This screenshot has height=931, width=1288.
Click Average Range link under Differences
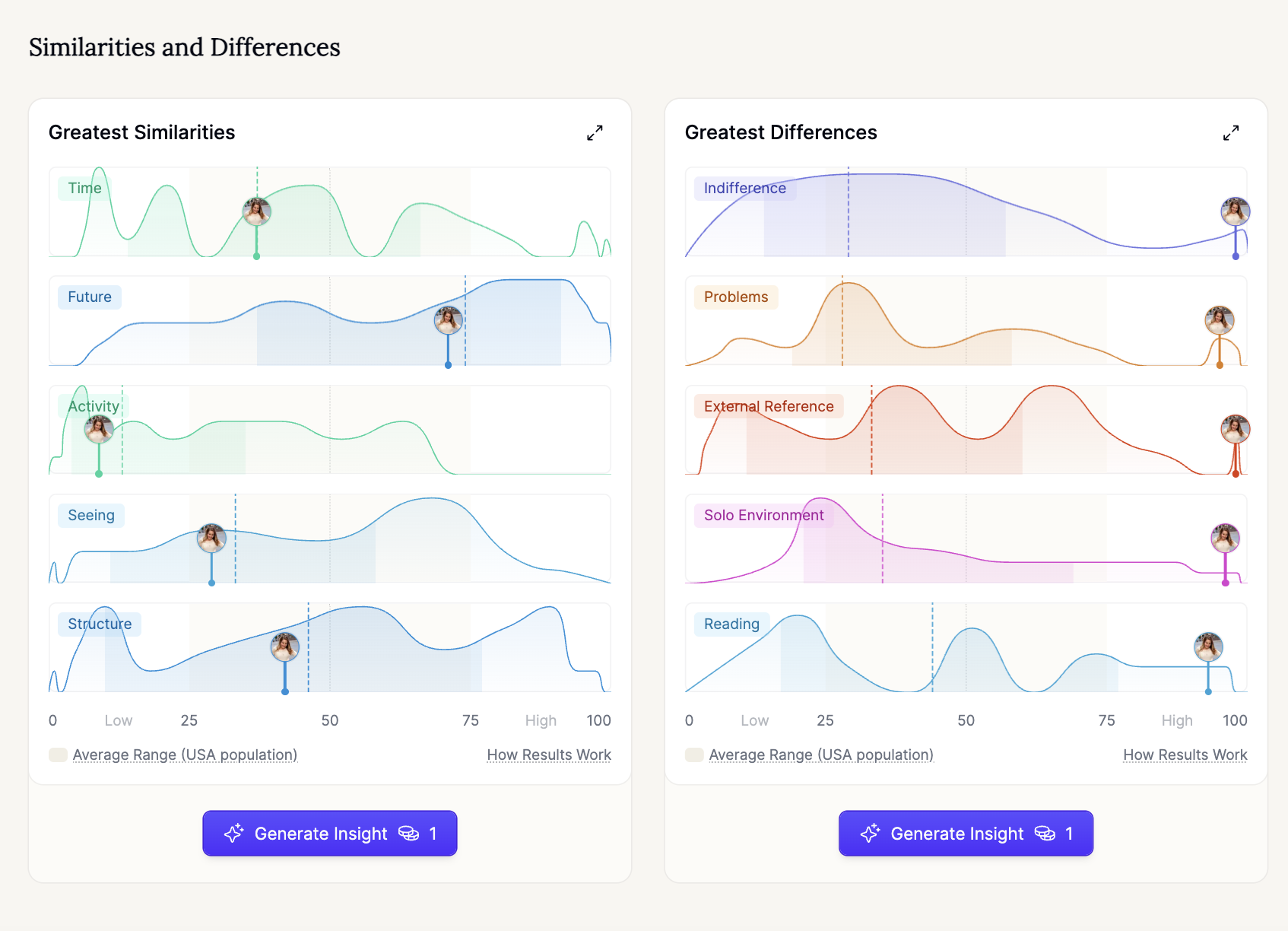[821, 755]
